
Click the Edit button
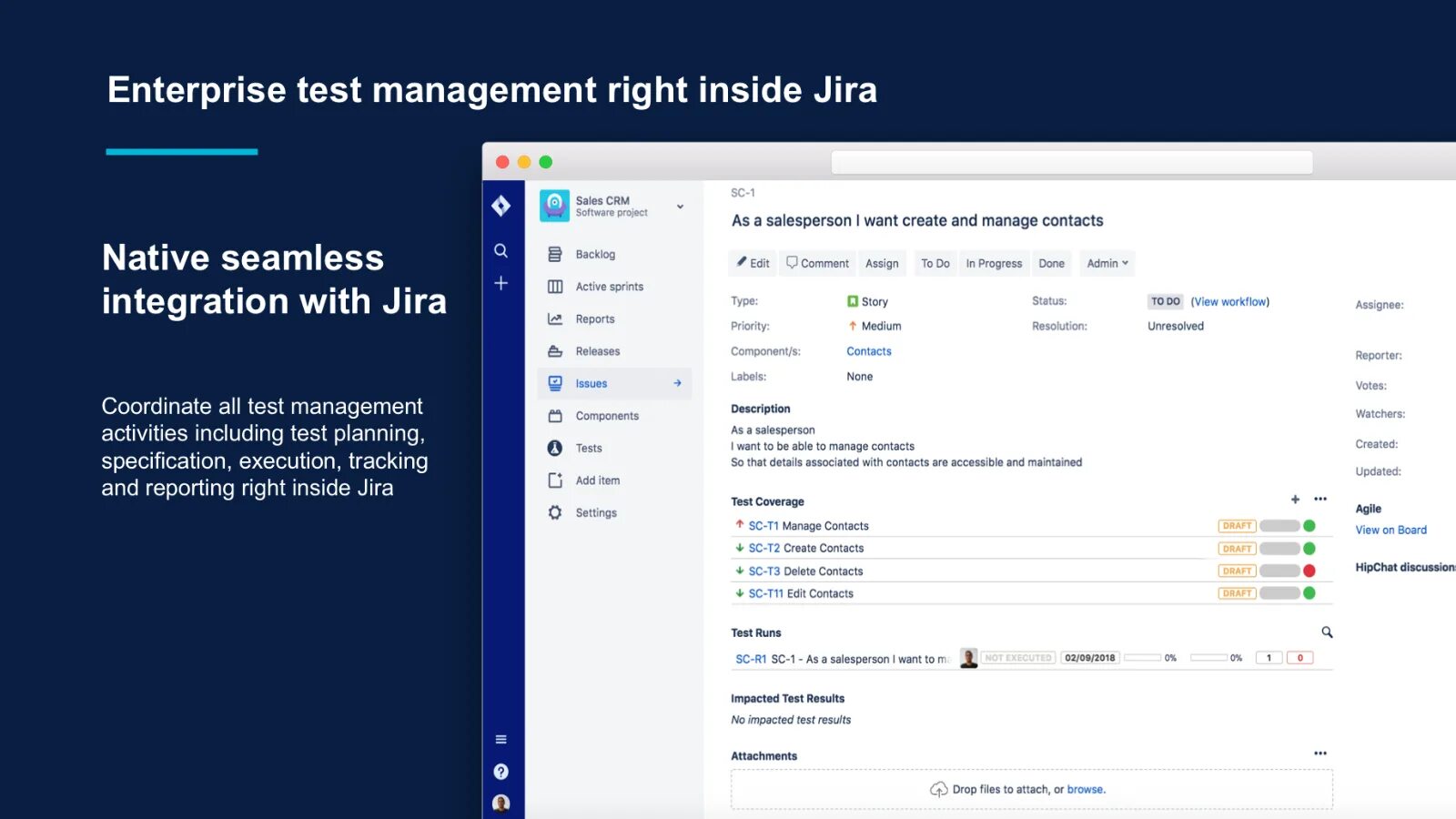[753, 264]
